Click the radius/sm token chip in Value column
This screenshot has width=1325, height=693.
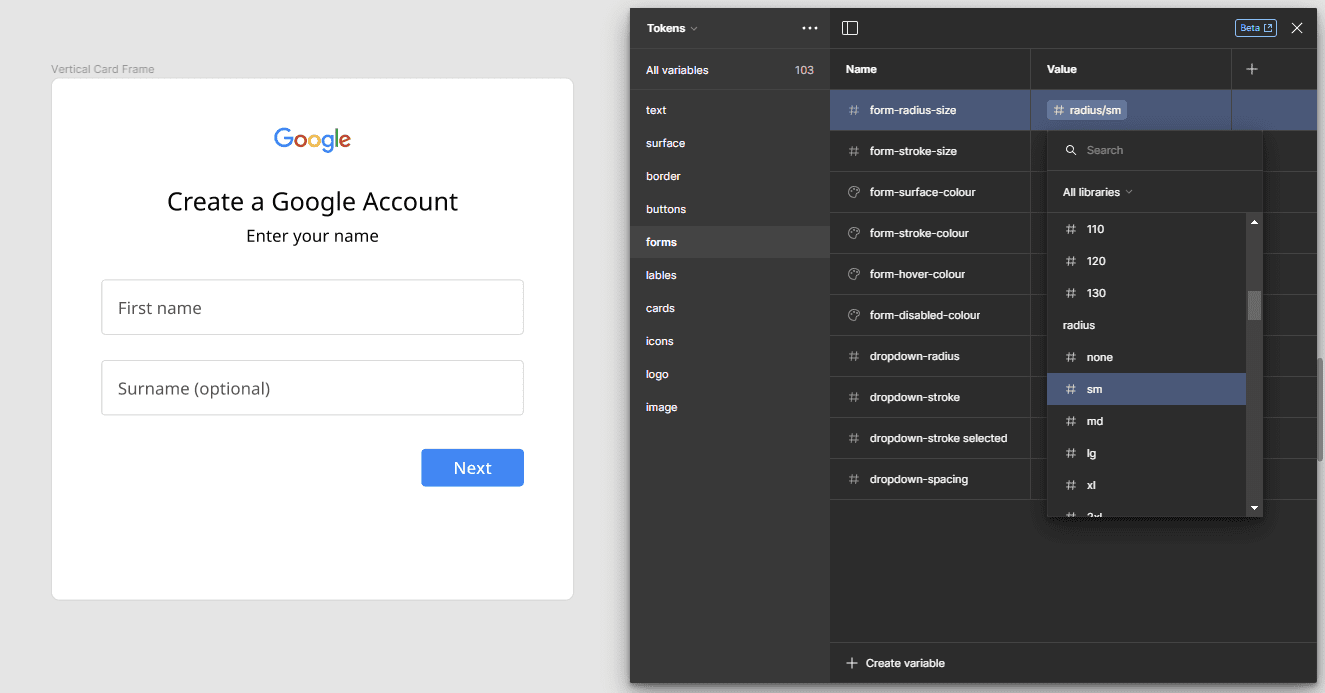pyautogui.click(x=1086, y=110)
